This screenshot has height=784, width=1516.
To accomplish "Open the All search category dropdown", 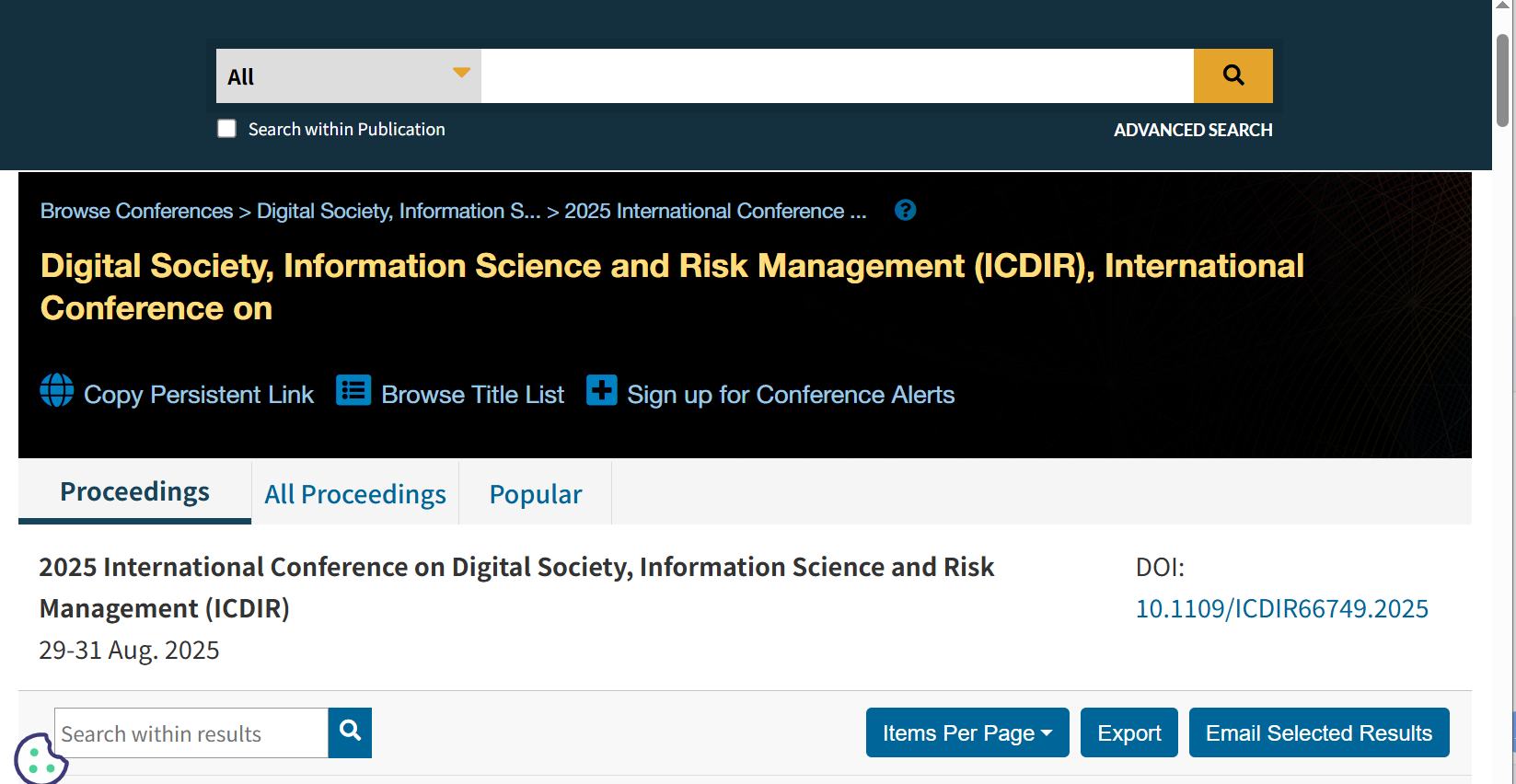I will tap(348, 75).
